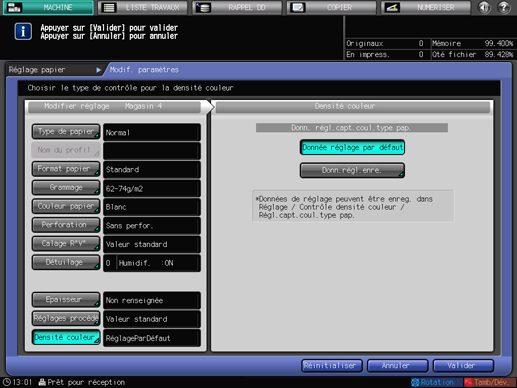Click the Mémoire 99.400% readout
The height and width of the screenshot is (388, 517).
(473, 43)
